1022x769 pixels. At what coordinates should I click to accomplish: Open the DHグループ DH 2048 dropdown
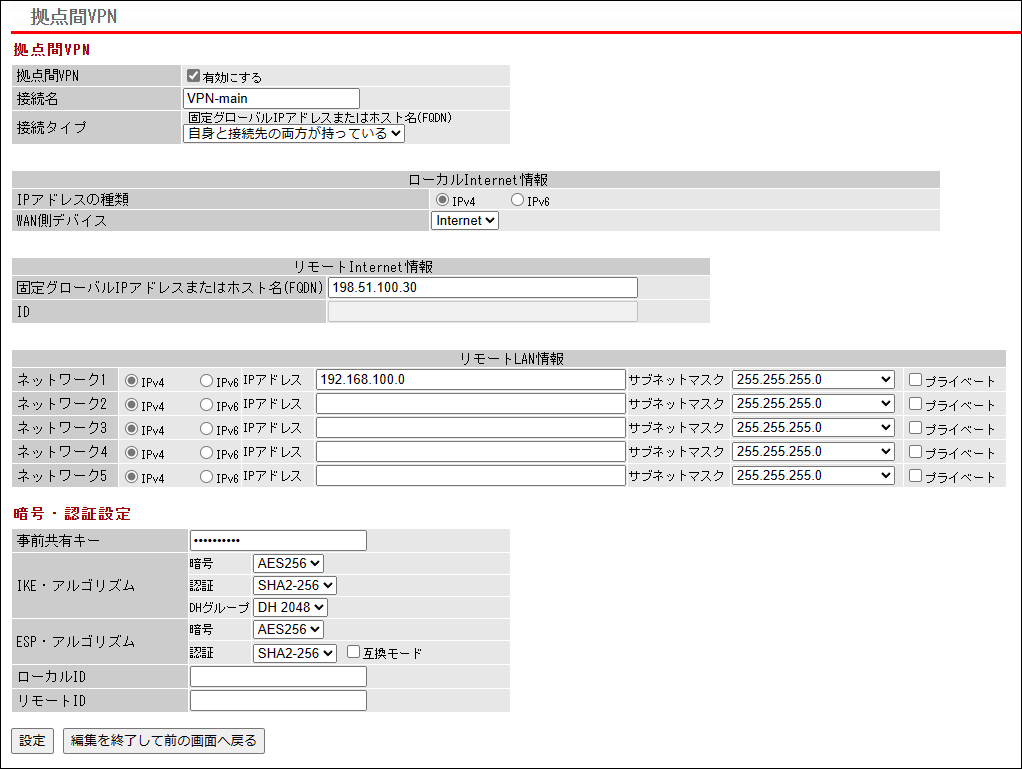point(290,608)
